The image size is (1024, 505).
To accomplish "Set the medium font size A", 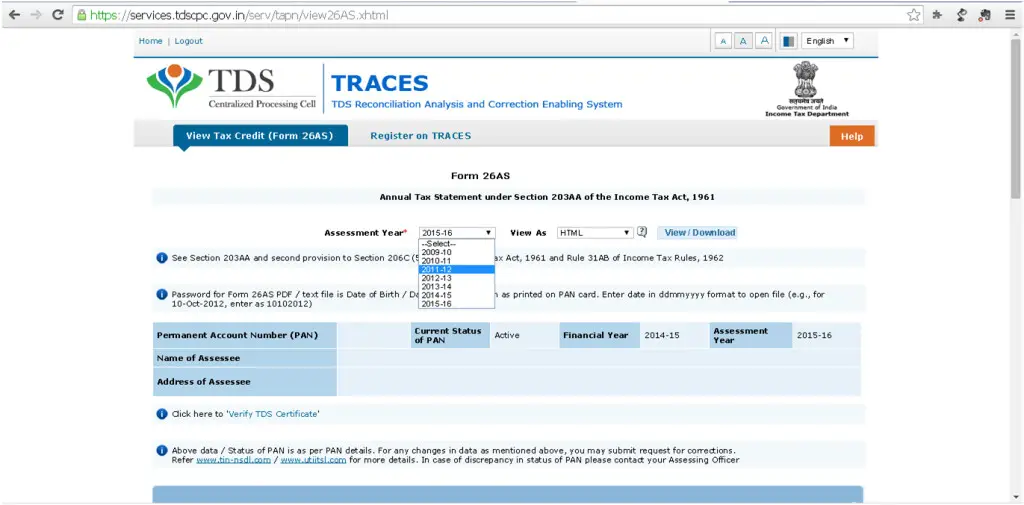I will tap(743, 41).
